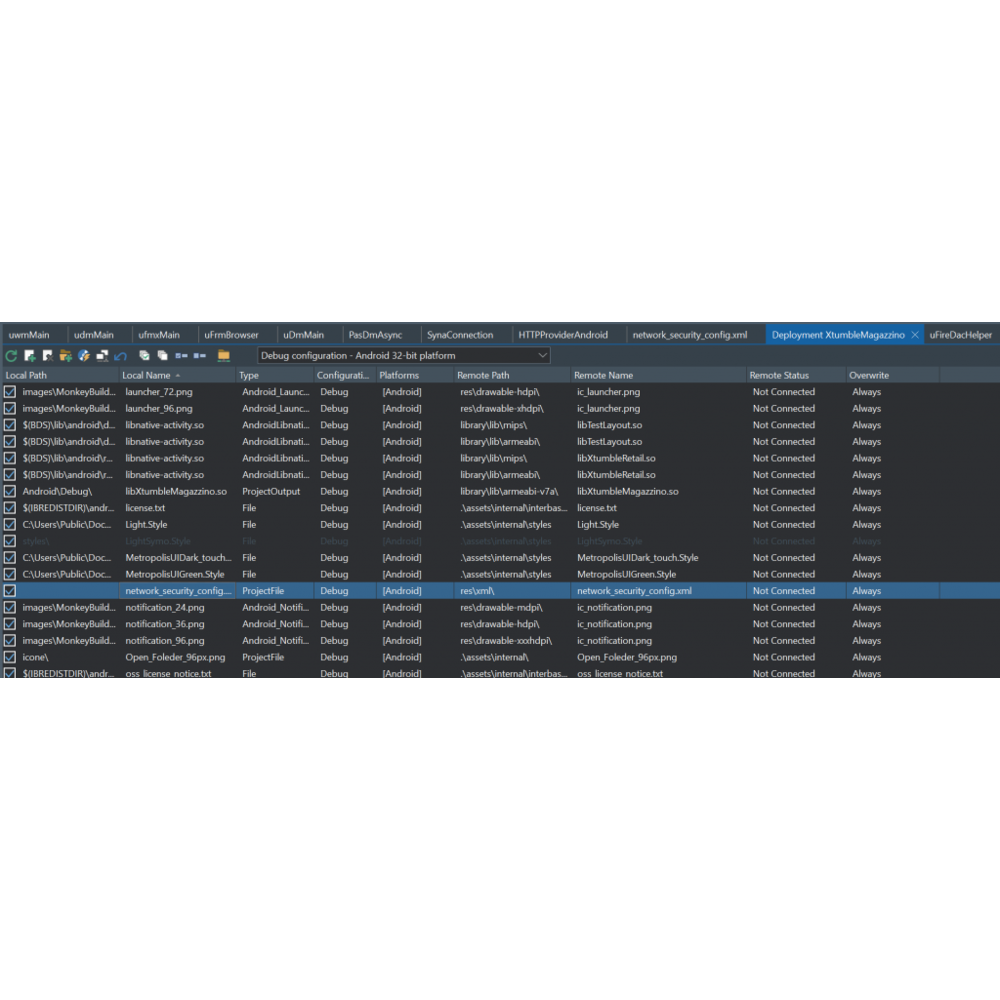Click the blue Revert to Default arrow
The height and width of the screenshot is (1000, 1000).
[x=121, y=356]
